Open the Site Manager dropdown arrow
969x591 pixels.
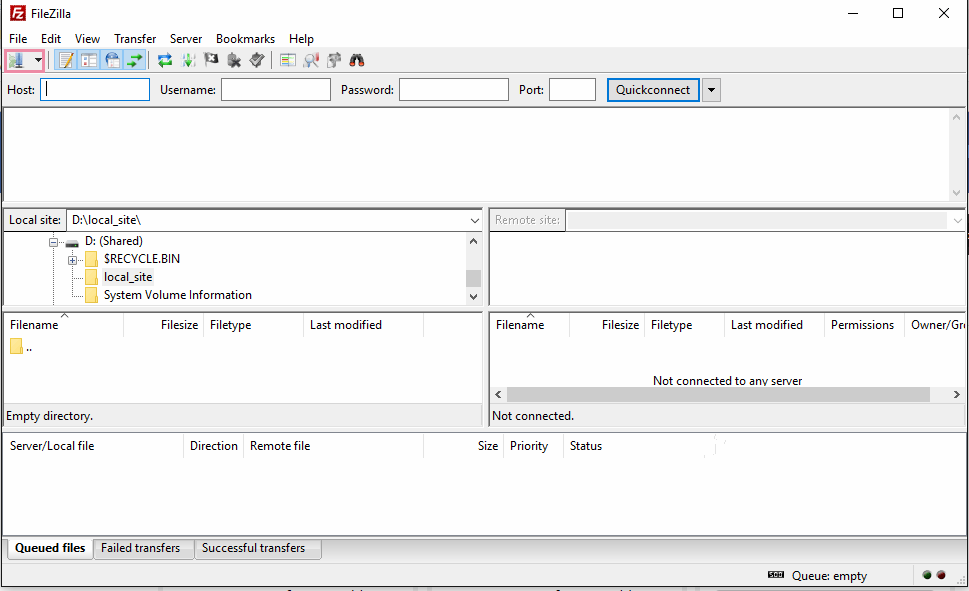click(x=38, y=61)
